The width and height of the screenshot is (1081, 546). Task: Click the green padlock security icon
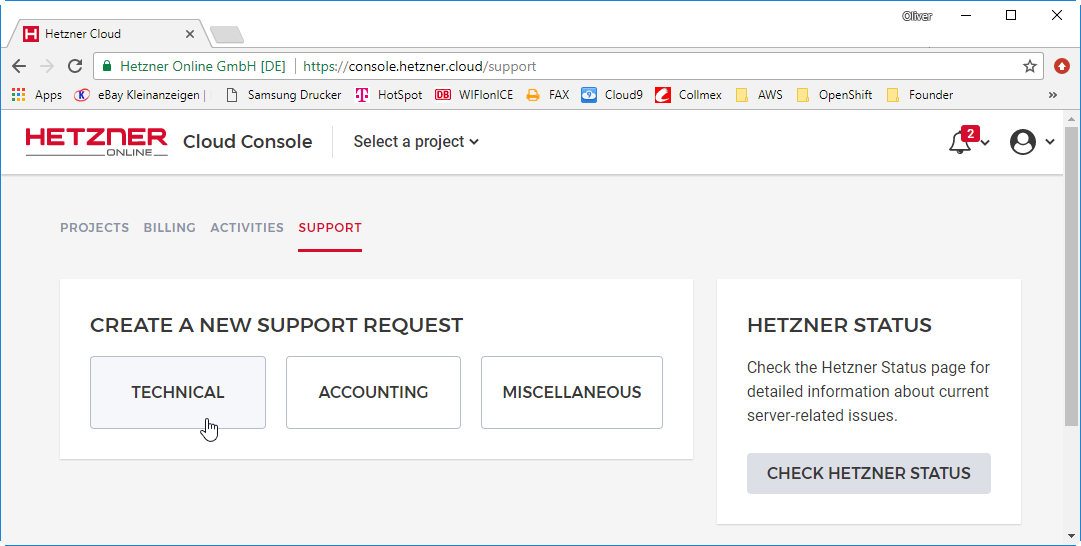(107, 66)
